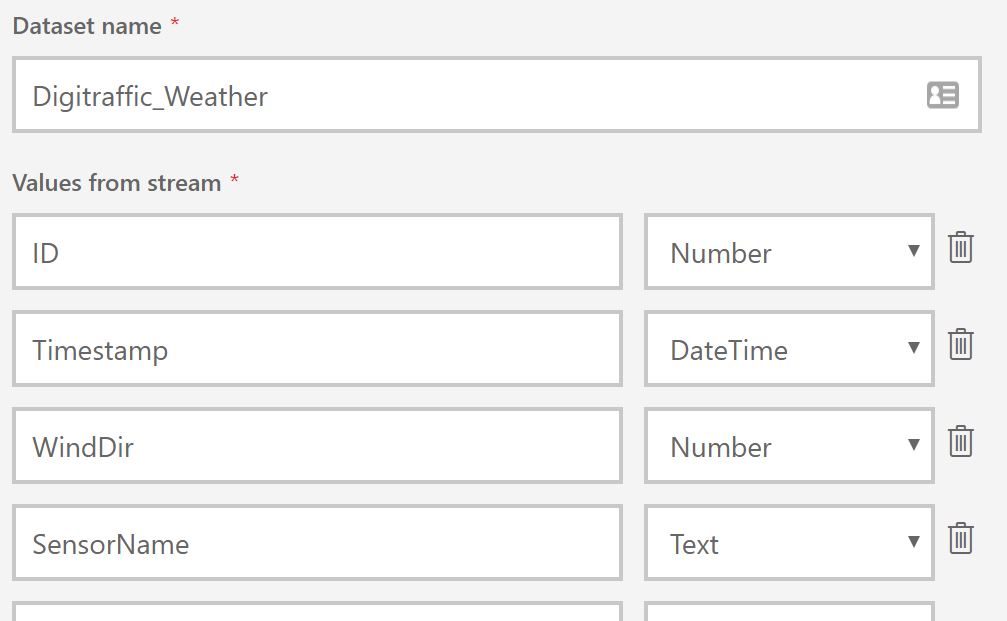Click the SensorName text field
Screen dimensions: 1007x621
pos(317,543)
